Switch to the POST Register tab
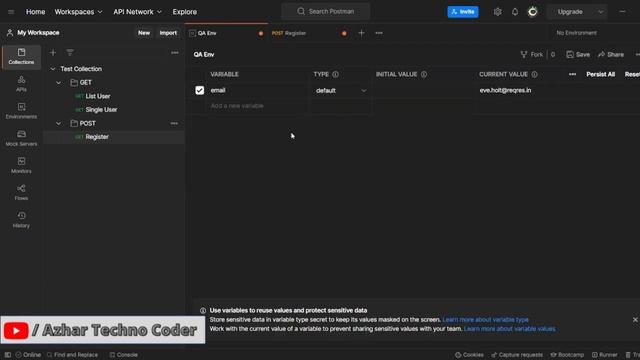The height and width of the screenshot is (360, 640). point(309,33)
